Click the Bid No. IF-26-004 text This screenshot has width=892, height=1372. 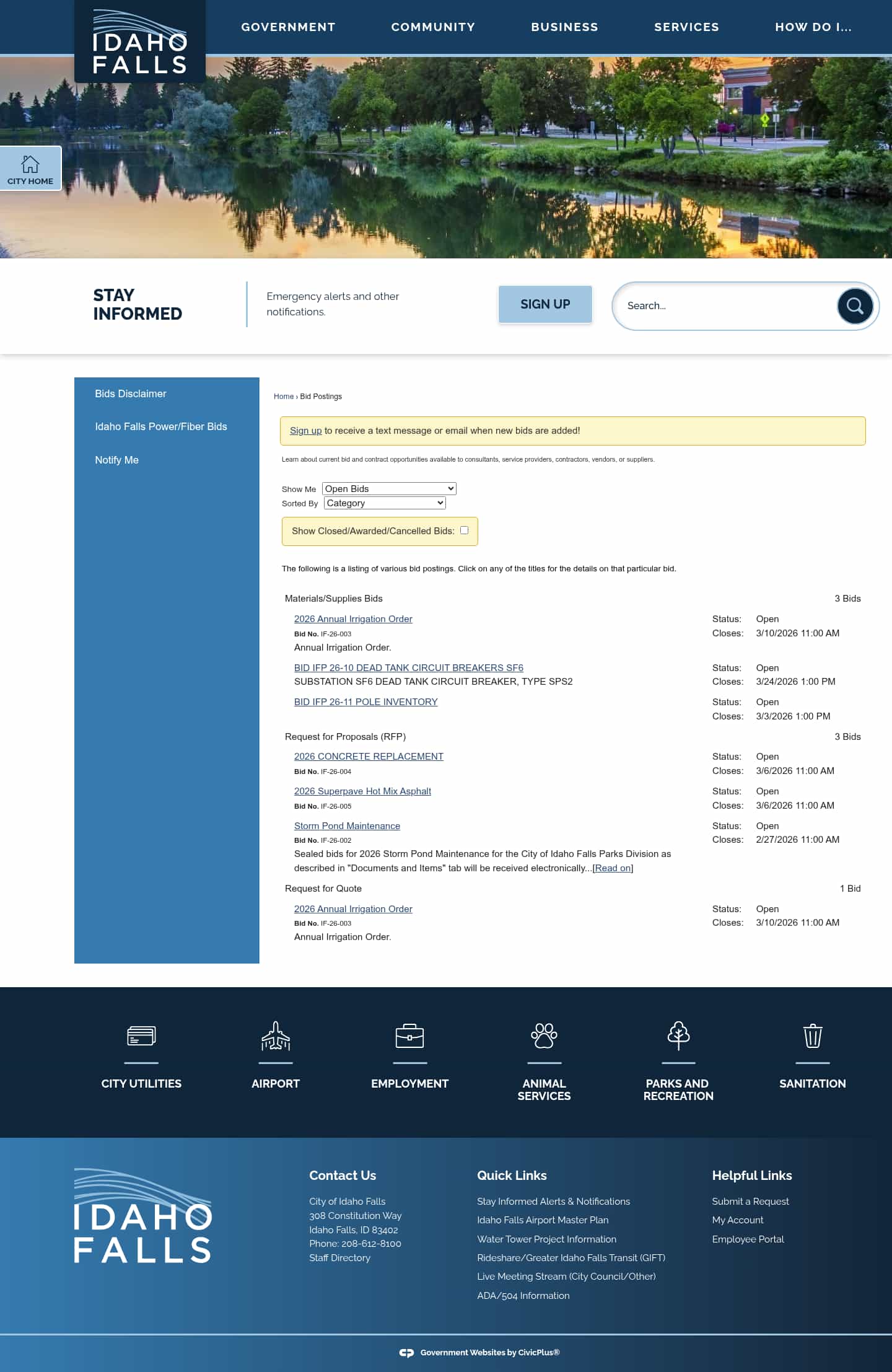tap(323, 772)
